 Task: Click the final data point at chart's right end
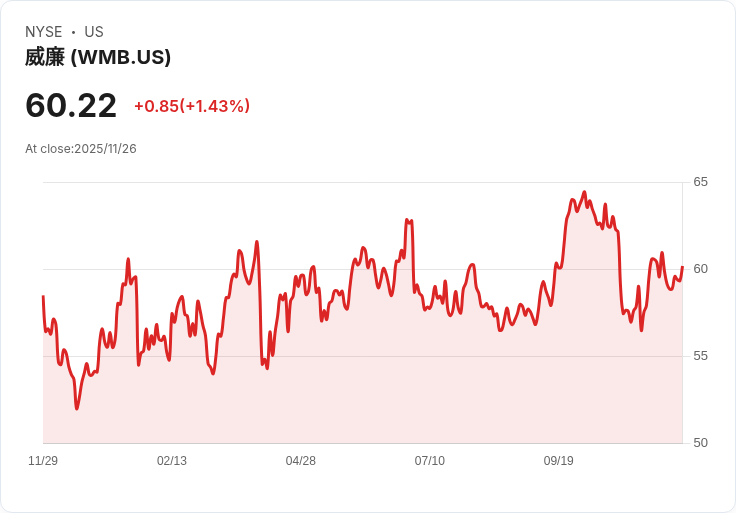(x=682, y=267)
